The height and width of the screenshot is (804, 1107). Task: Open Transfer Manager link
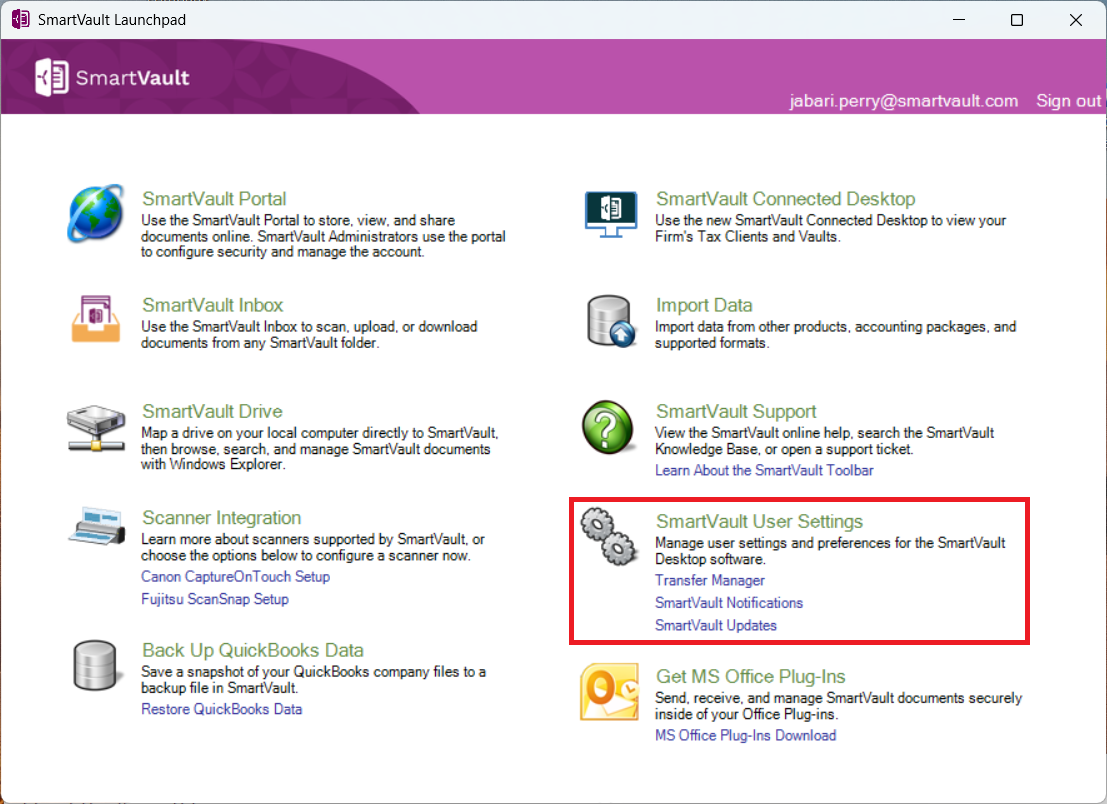point(710,580)
